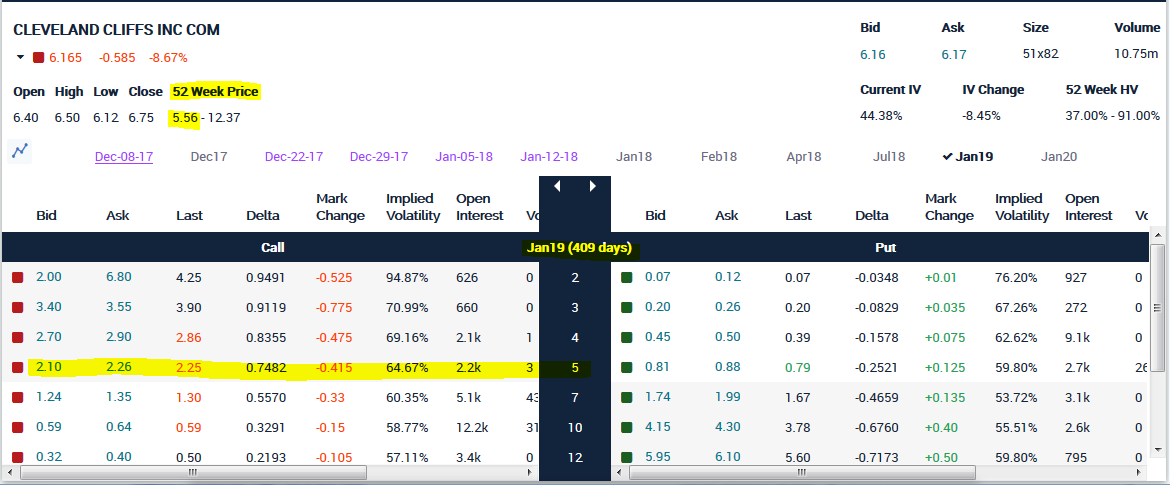Click call bid price 2.10
This screenshot has height=485, width=1170.
[x=49, y=366]
